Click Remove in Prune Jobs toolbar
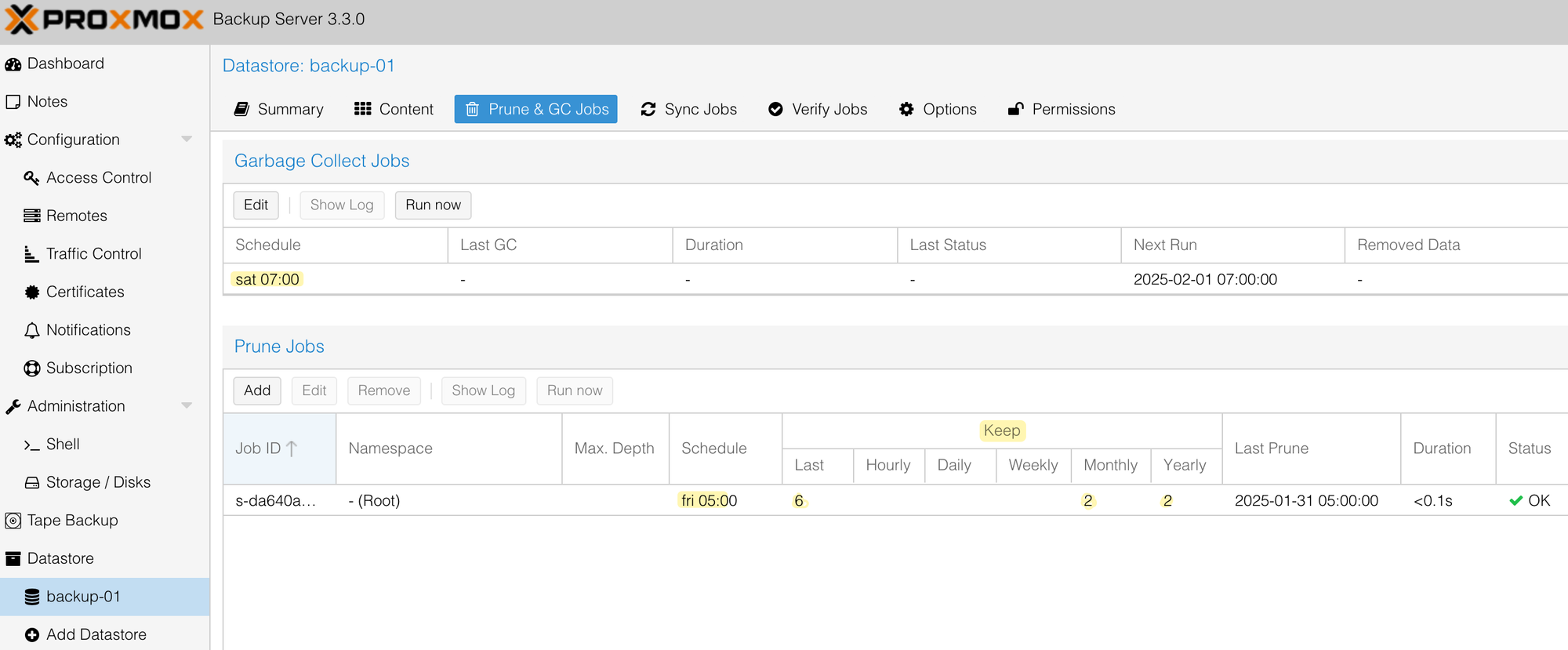Viewport: 1568px width, 650px height. (x=384, y=390)
